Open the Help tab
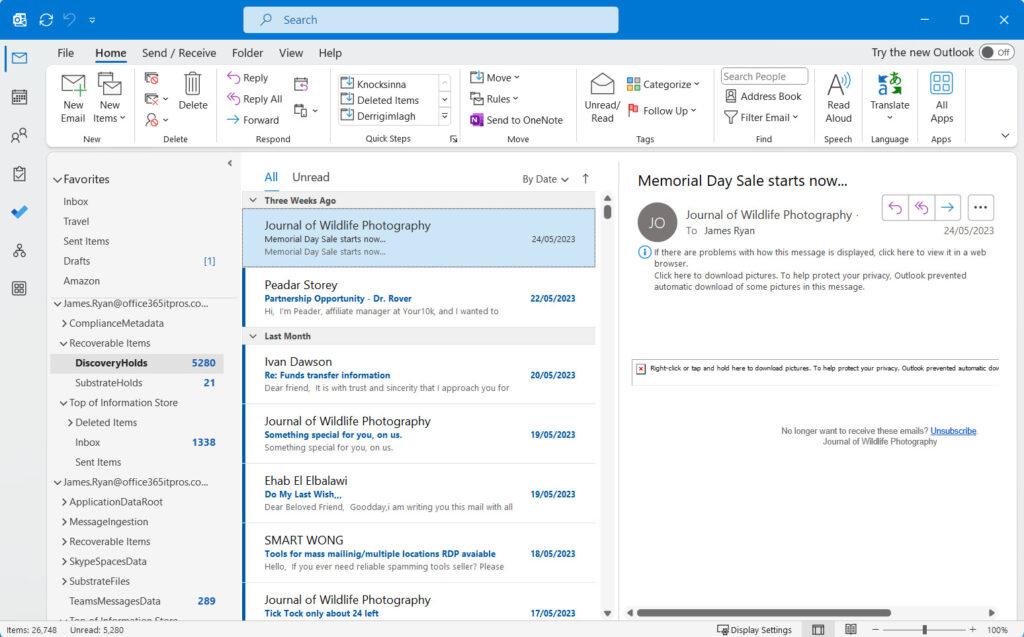 pyautogui.click(x=330, y=53)
